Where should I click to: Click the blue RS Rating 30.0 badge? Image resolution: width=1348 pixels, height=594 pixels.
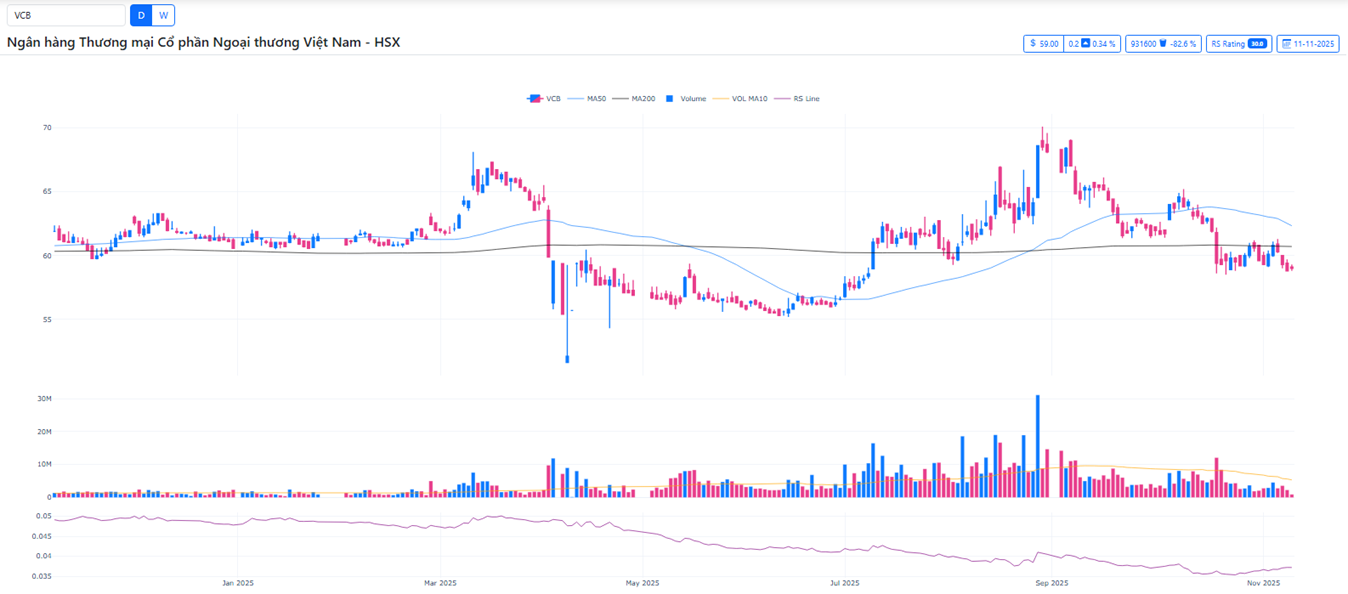pos(1257,44)
